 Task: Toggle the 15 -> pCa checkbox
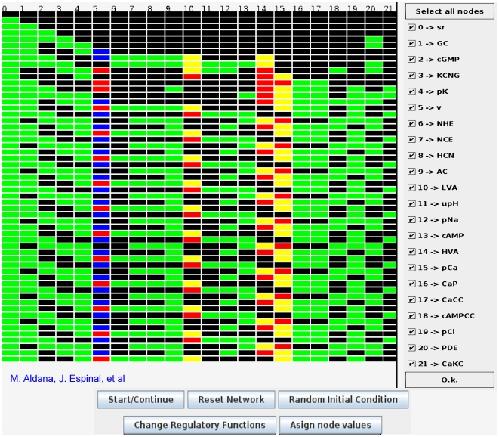(x=412, y=268)
